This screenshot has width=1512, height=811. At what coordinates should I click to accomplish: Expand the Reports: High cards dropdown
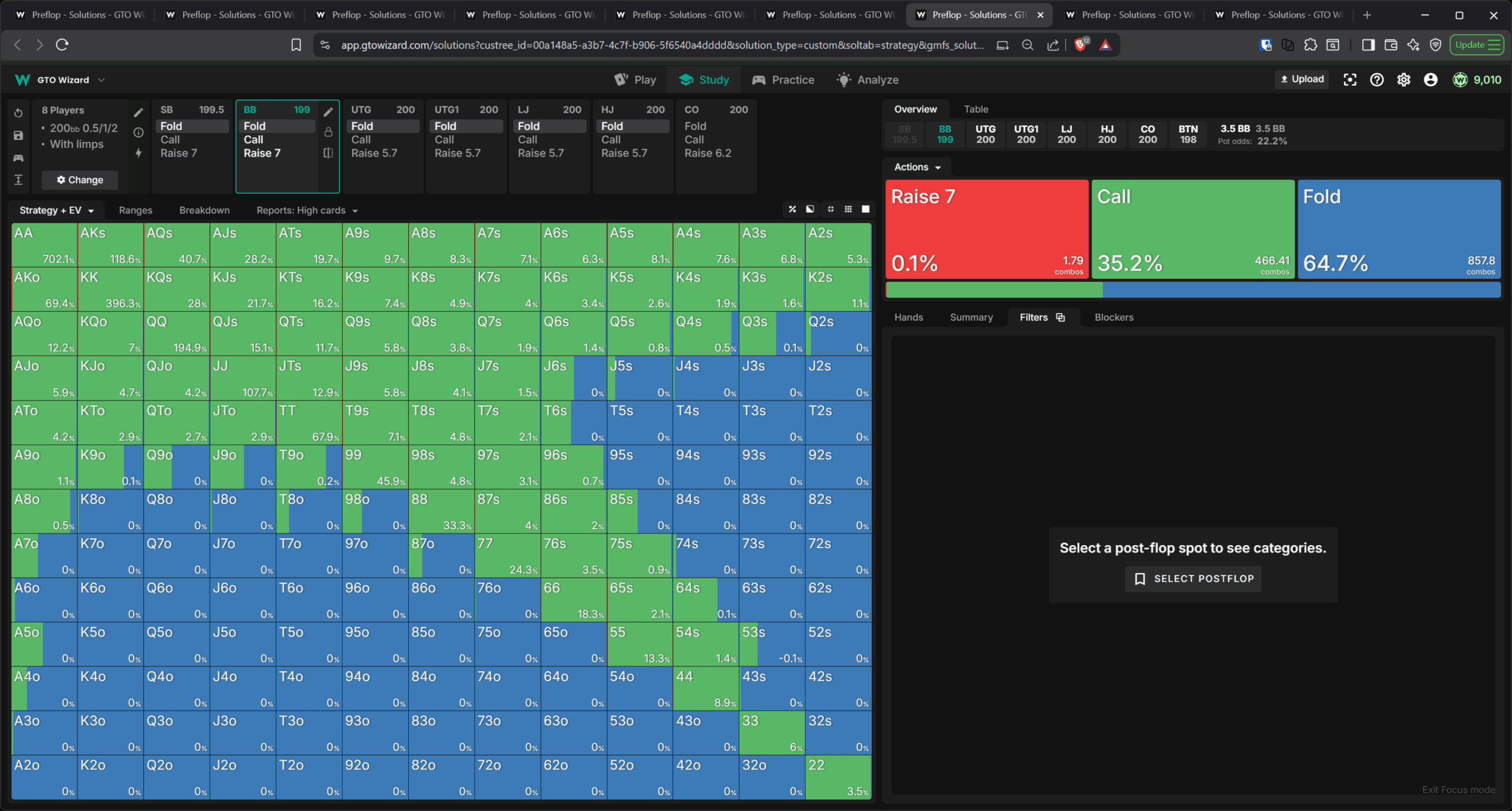pyautogui.click(x=307, y=210)
